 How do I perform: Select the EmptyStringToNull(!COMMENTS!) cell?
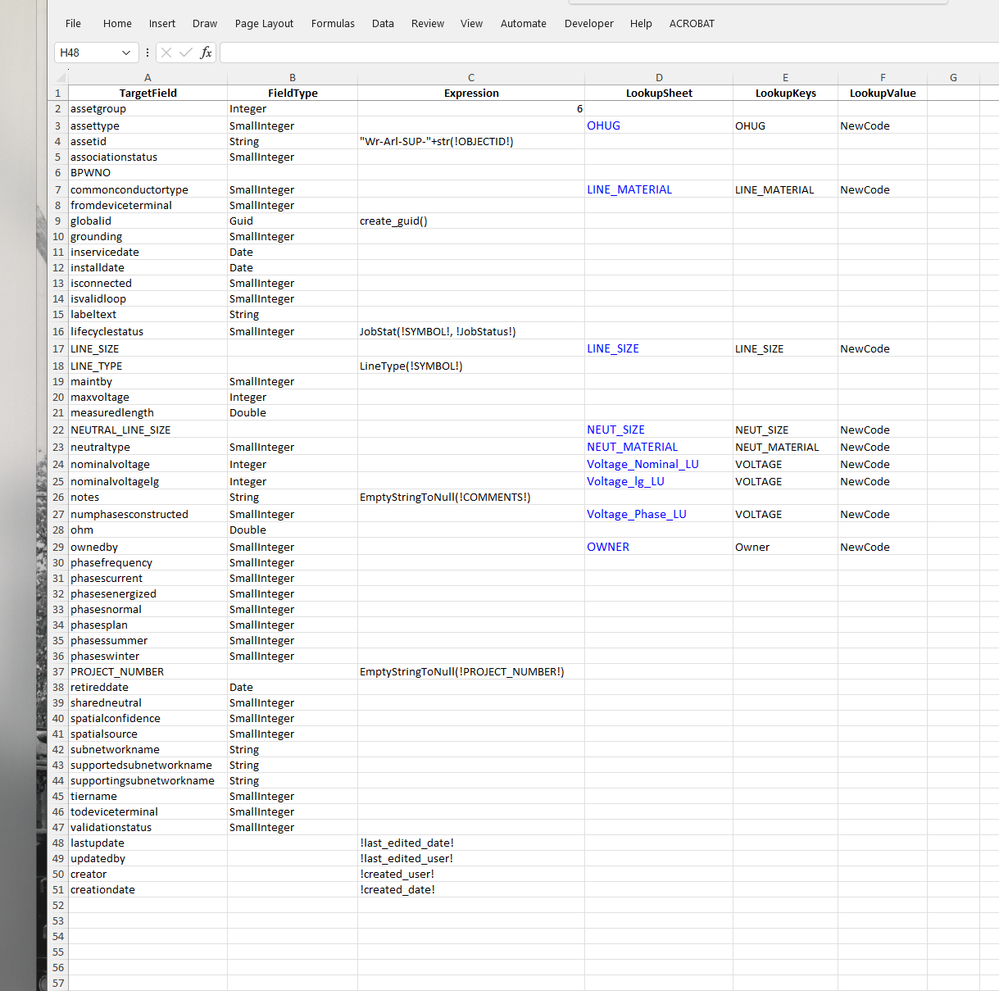click(x=471, y=497)
